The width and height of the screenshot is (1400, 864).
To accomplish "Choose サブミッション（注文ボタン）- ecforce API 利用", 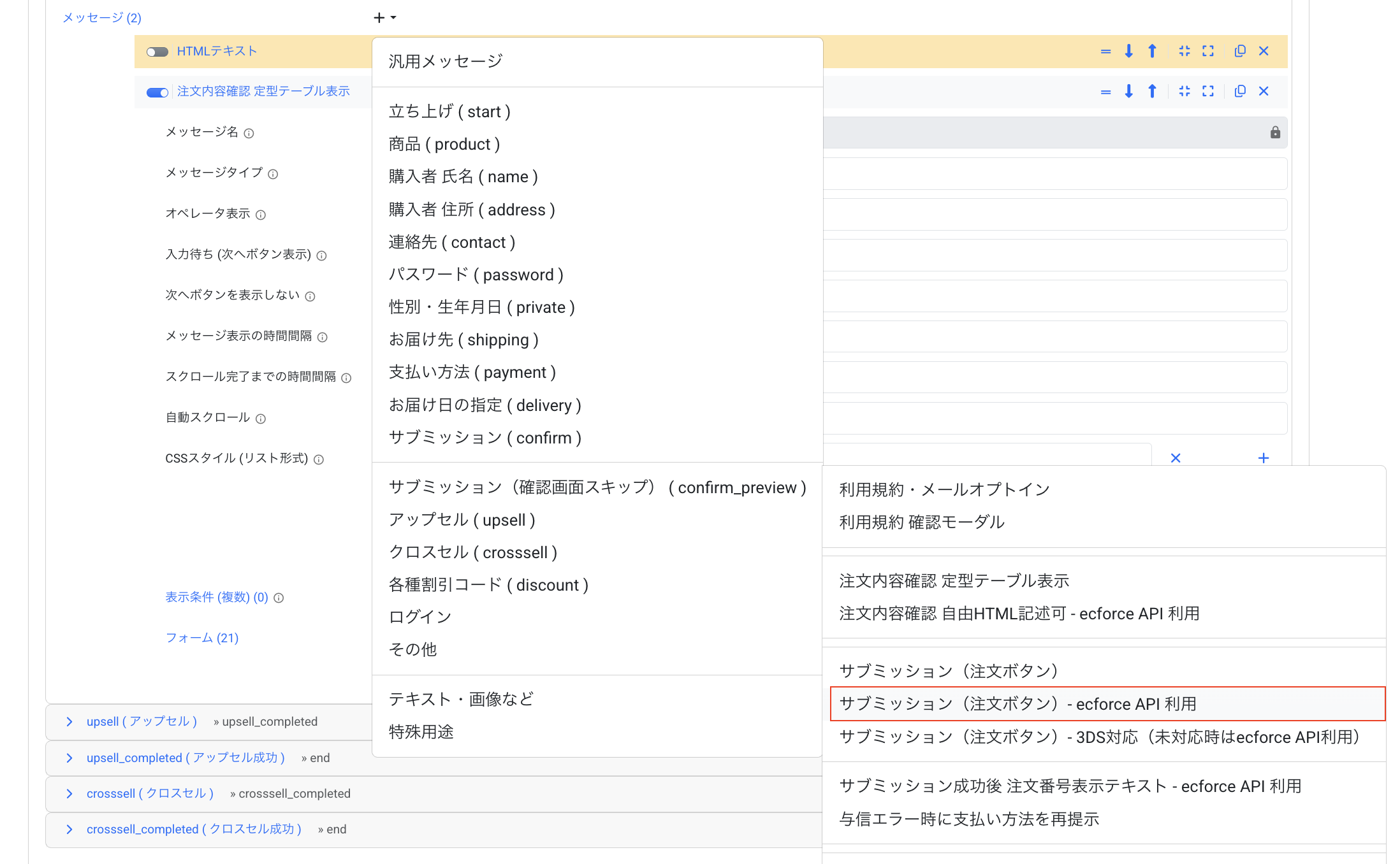I will [1107, 703].
